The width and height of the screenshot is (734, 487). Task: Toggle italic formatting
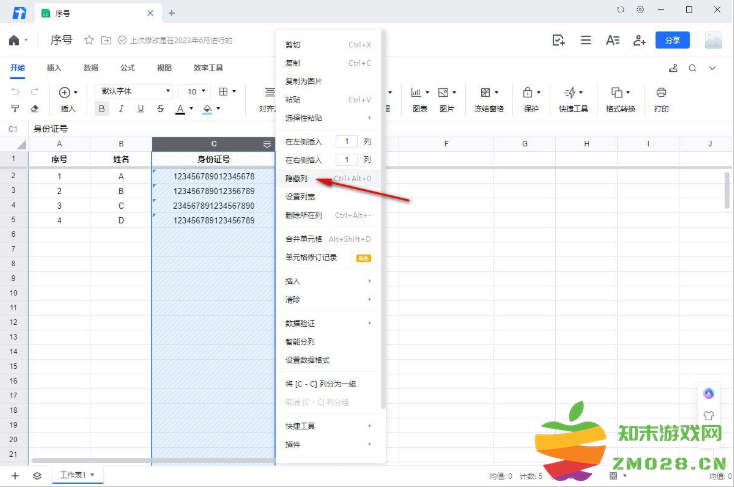(x=121, y=108)
